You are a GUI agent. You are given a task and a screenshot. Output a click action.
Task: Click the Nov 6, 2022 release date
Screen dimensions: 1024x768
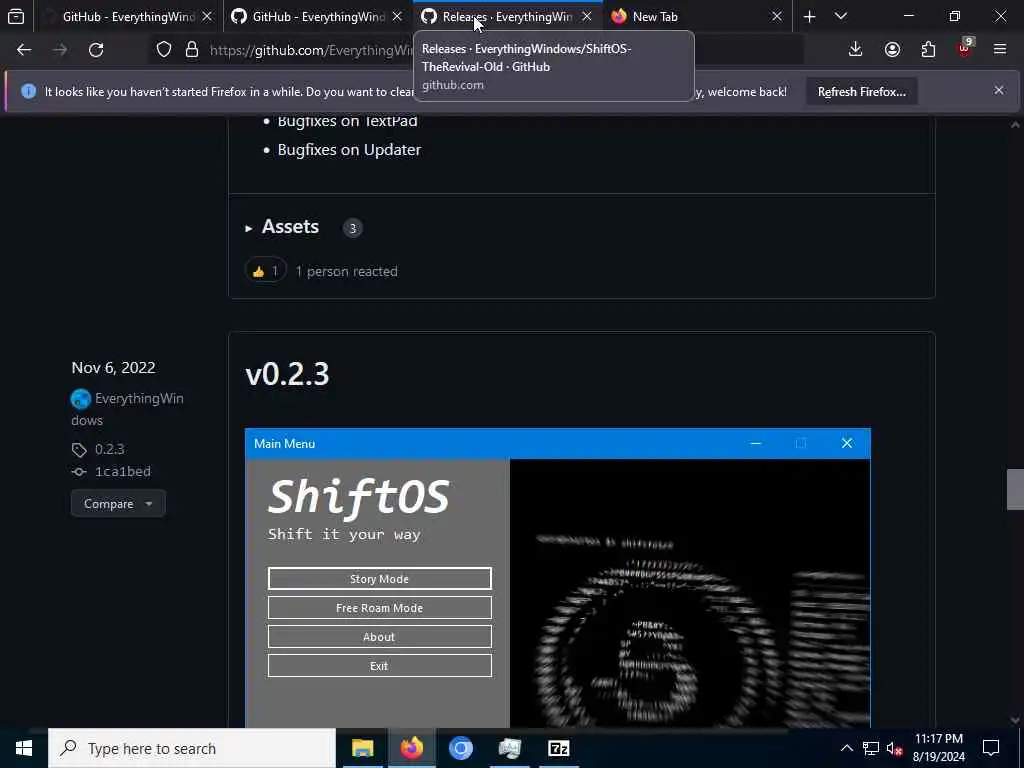113,368
